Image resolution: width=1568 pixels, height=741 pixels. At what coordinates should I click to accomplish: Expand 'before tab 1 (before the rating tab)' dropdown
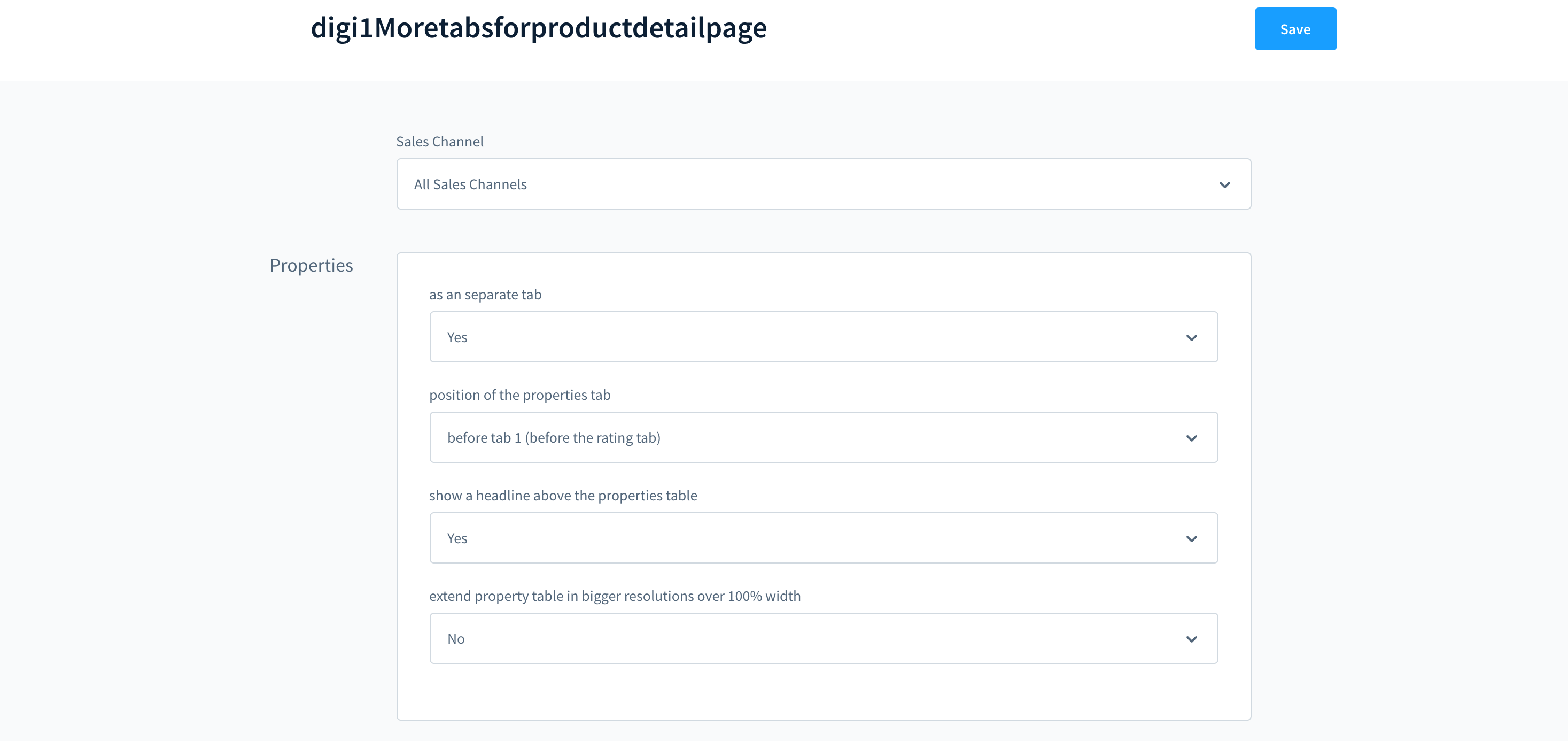(x=791, y=438)
